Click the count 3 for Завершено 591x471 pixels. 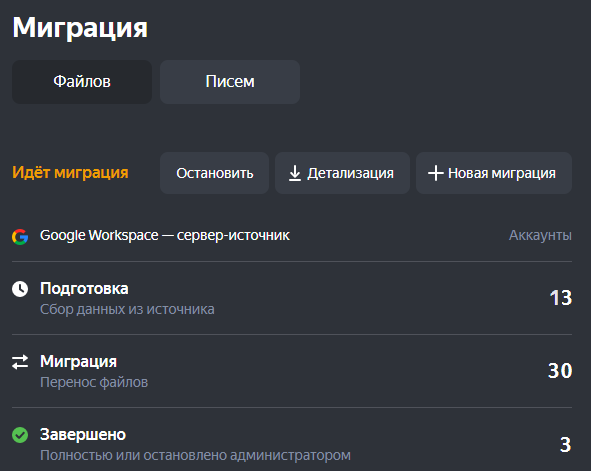(x=566, y=445)
